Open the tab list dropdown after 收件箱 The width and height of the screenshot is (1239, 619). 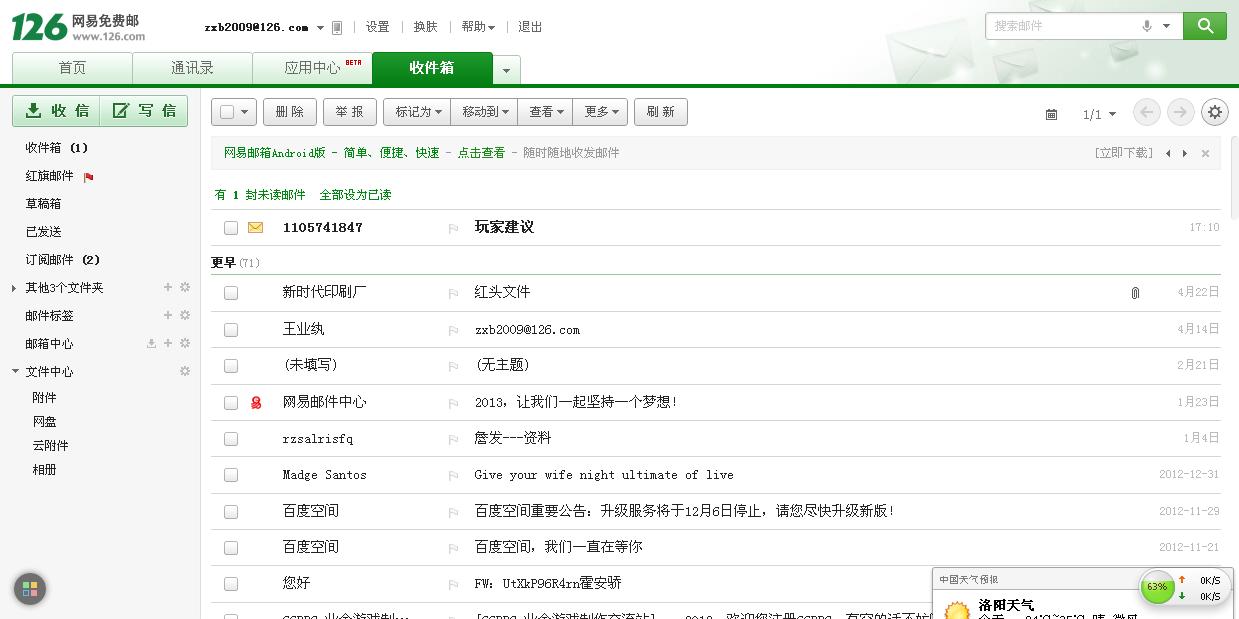pyautogui.click(x=506, y=70)
